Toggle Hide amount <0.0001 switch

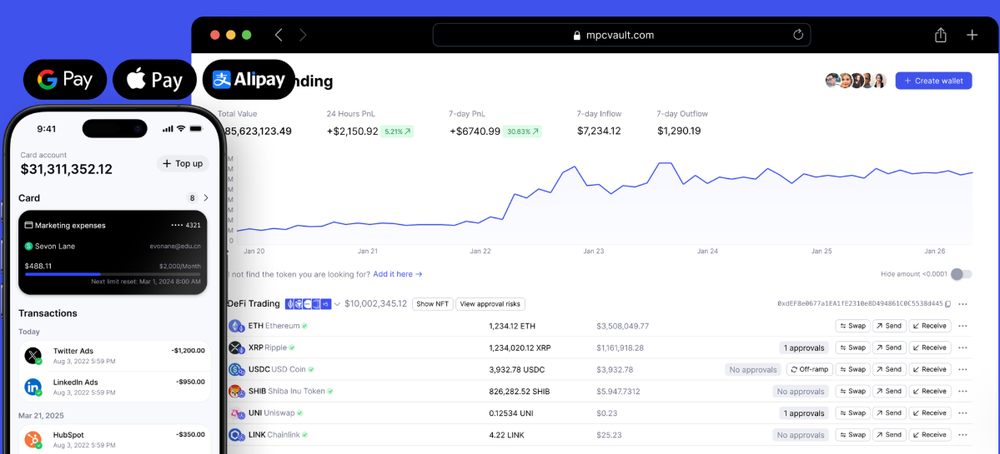click(961, 274)
